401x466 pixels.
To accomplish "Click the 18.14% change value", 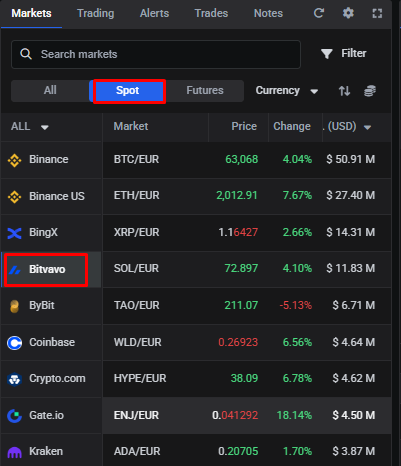I will (294, 415).
